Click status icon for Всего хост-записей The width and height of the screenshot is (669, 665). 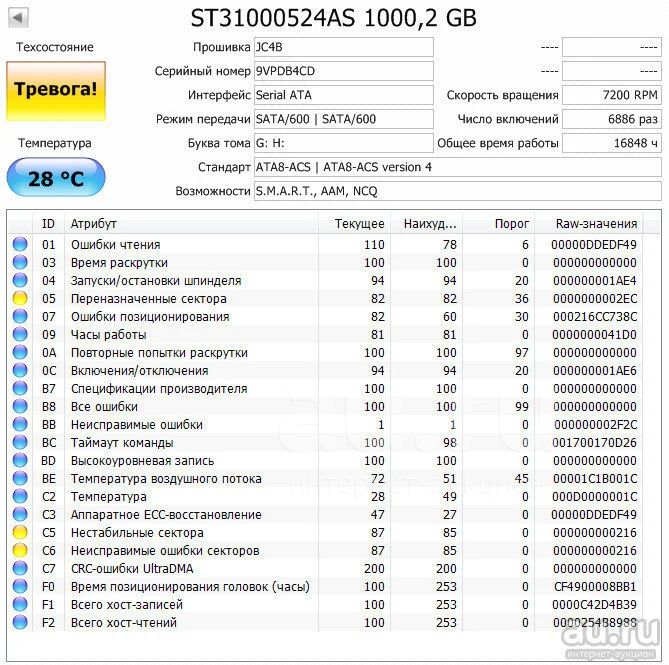pyautogui.click(x=20, y=604)
